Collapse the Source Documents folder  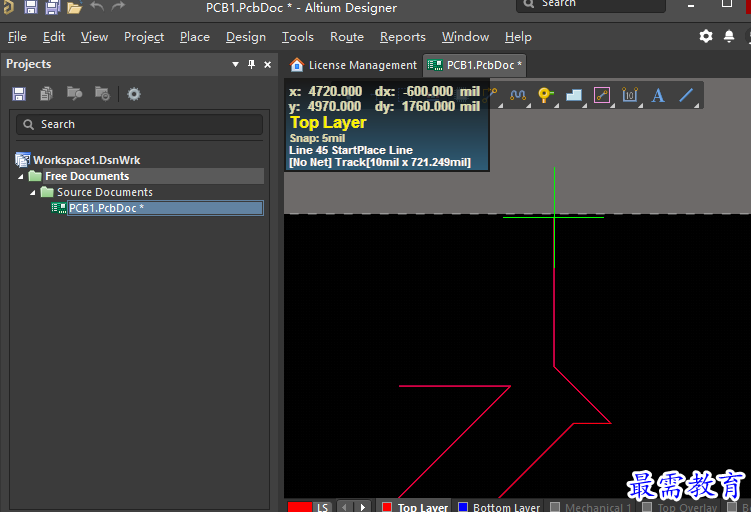(33, 193)
